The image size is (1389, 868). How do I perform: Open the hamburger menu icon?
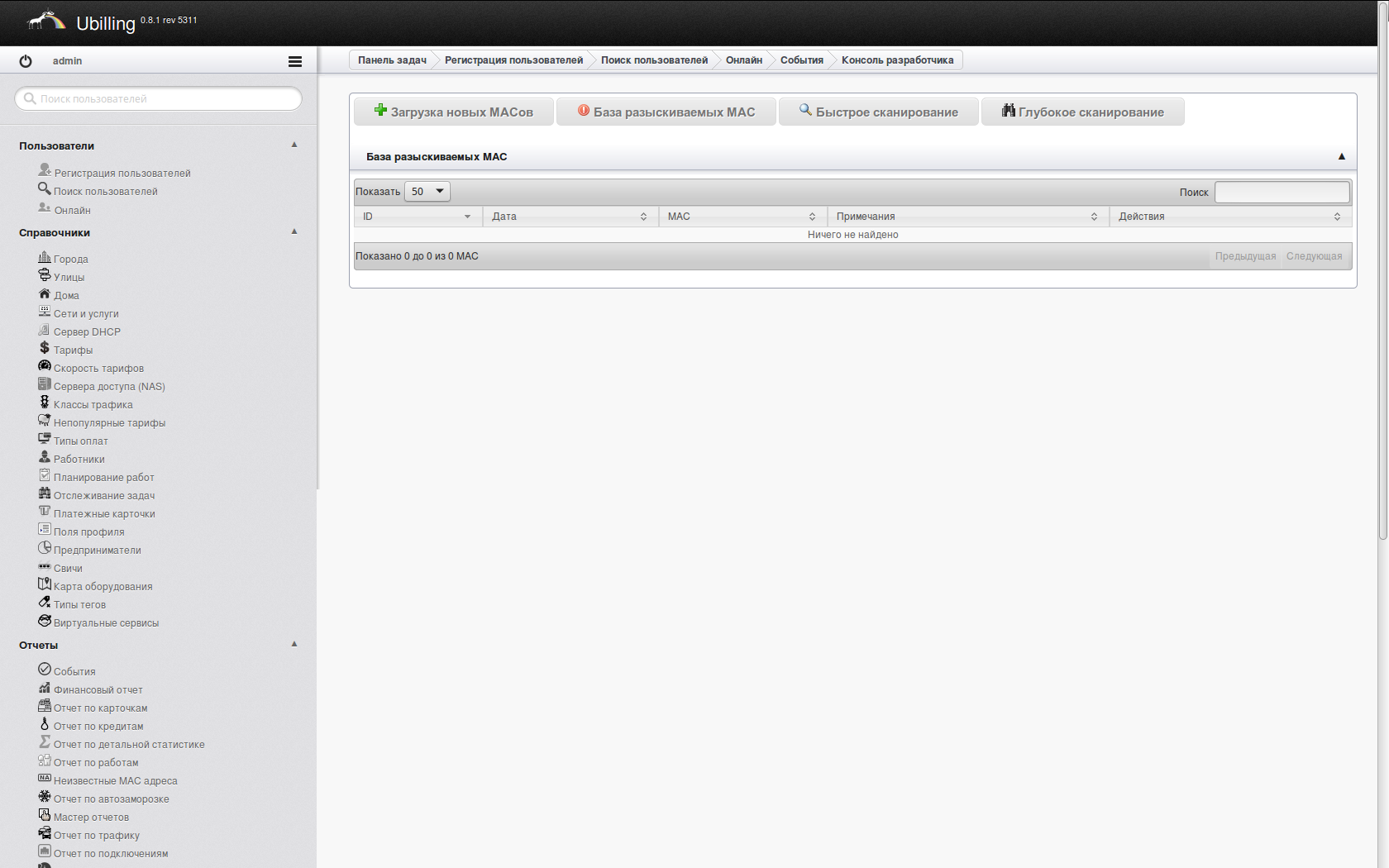coord(294,61)
